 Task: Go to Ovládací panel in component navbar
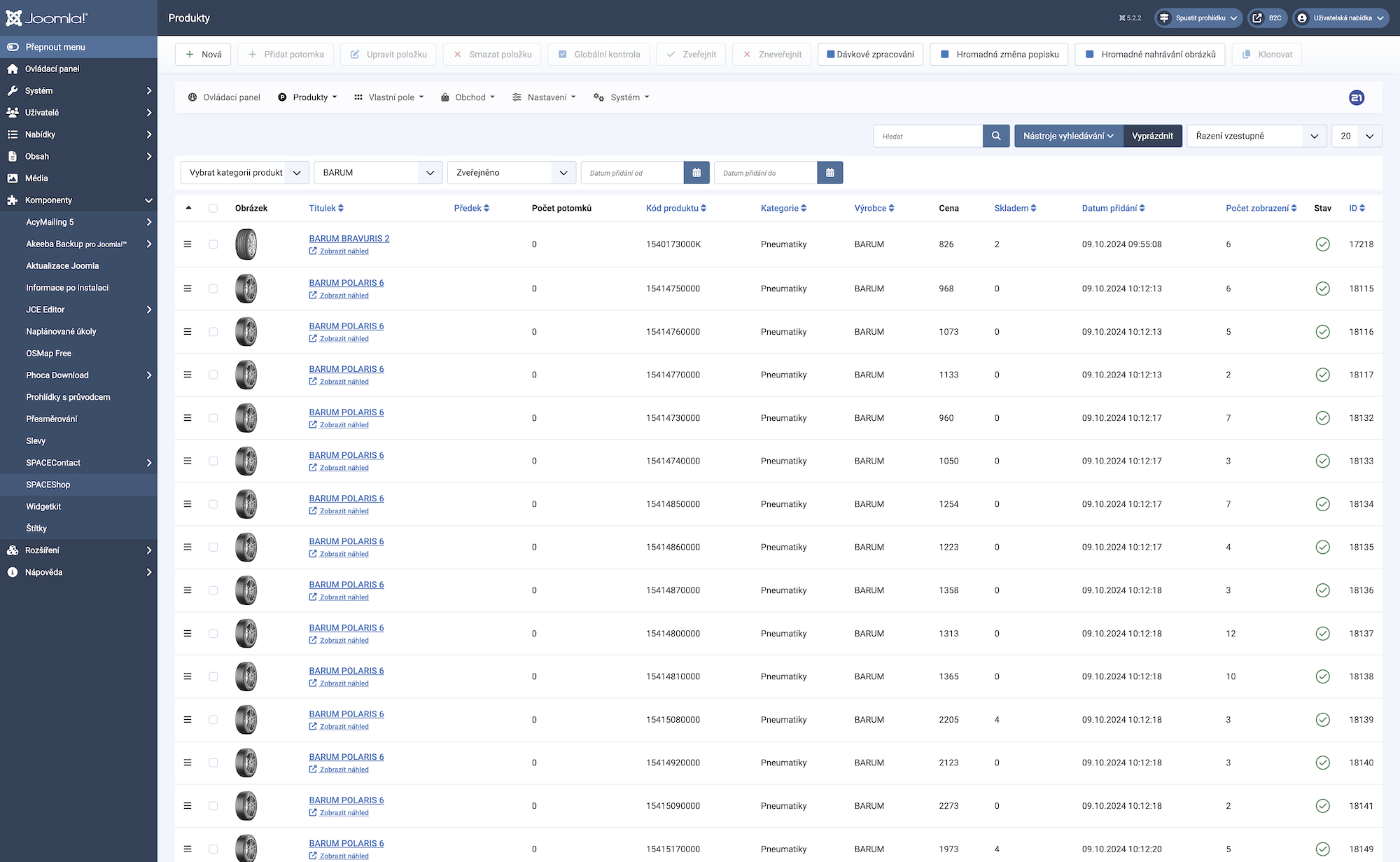point(224,97)
